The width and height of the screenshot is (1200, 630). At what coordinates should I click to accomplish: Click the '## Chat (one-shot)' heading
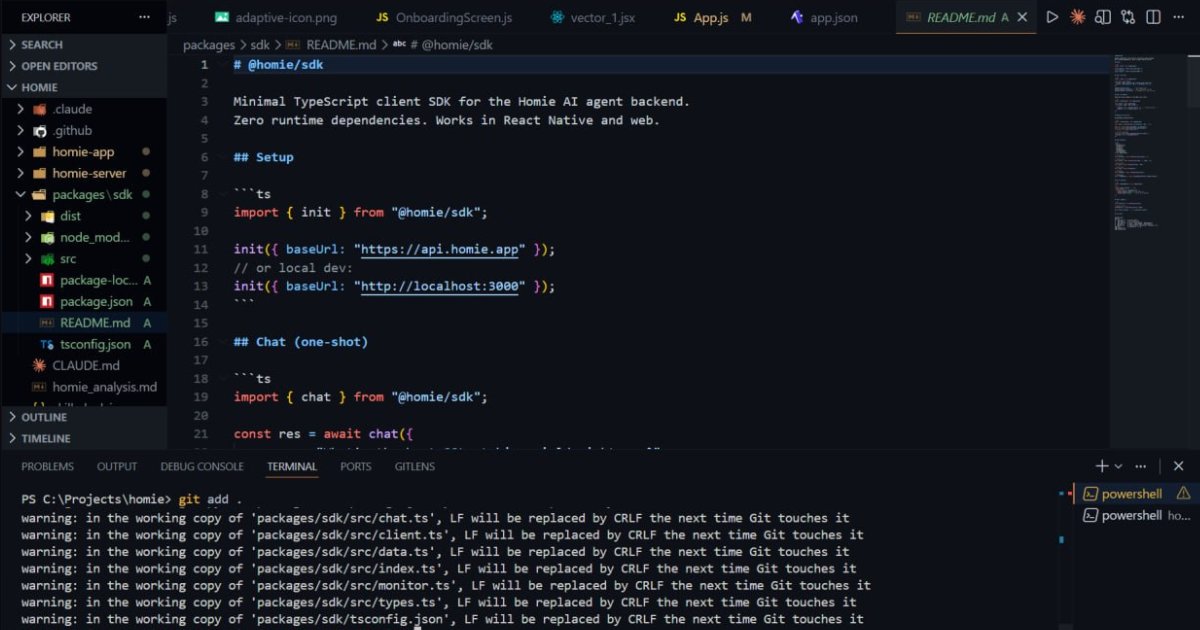point(301,342)
